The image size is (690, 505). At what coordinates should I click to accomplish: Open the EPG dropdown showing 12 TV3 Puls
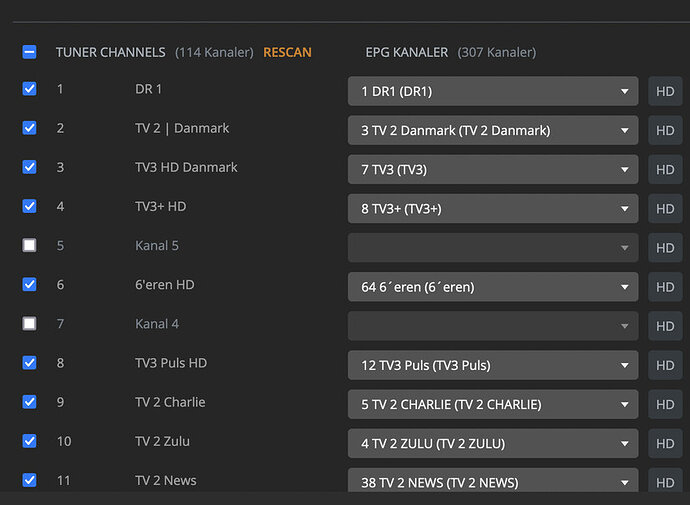(x=493, y=366)
